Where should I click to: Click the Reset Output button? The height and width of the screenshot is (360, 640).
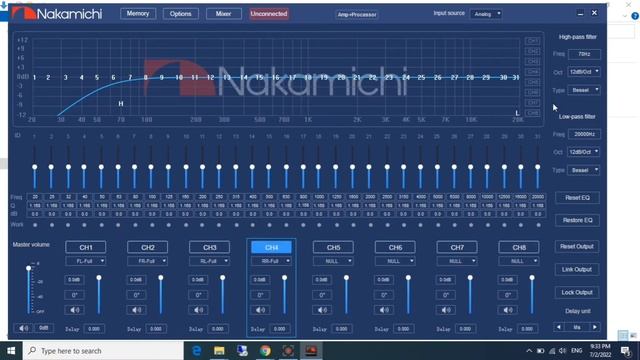click(x=577, y=247)
